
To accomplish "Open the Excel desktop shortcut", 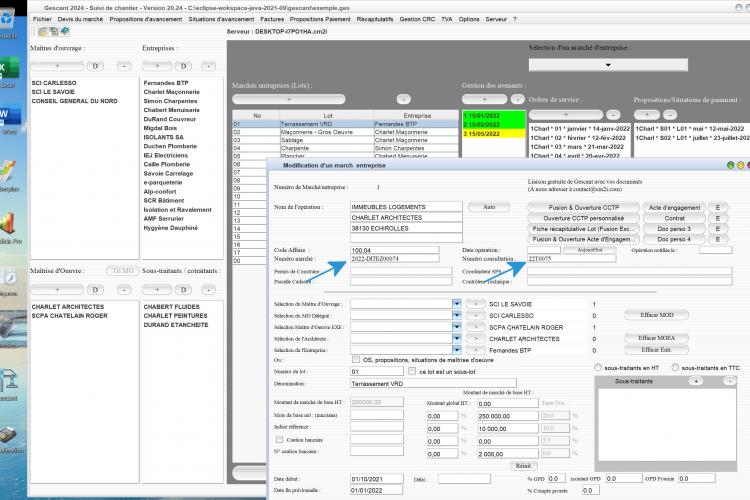I will point(9,72).
